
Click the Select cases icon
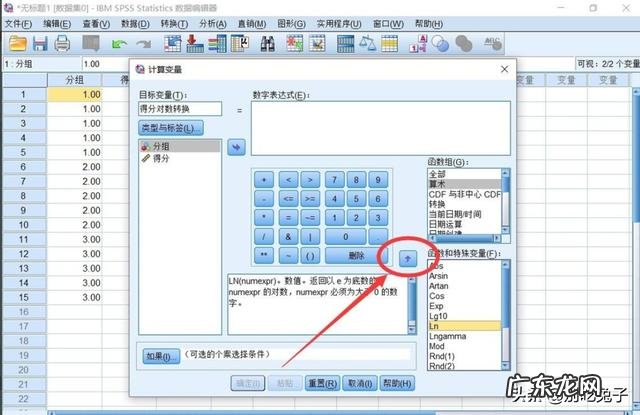[x=389, y=44]
